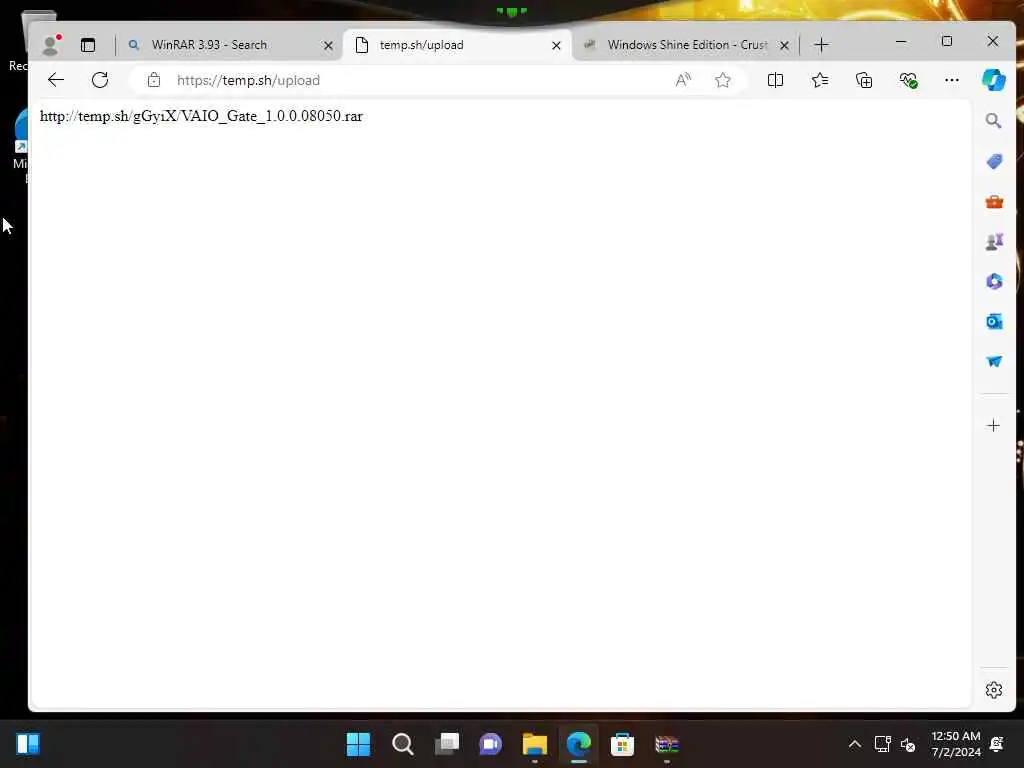The image size is (1024, 768).
Task: Customize sidebar with plus button
Action: click(x=993, y=426)
